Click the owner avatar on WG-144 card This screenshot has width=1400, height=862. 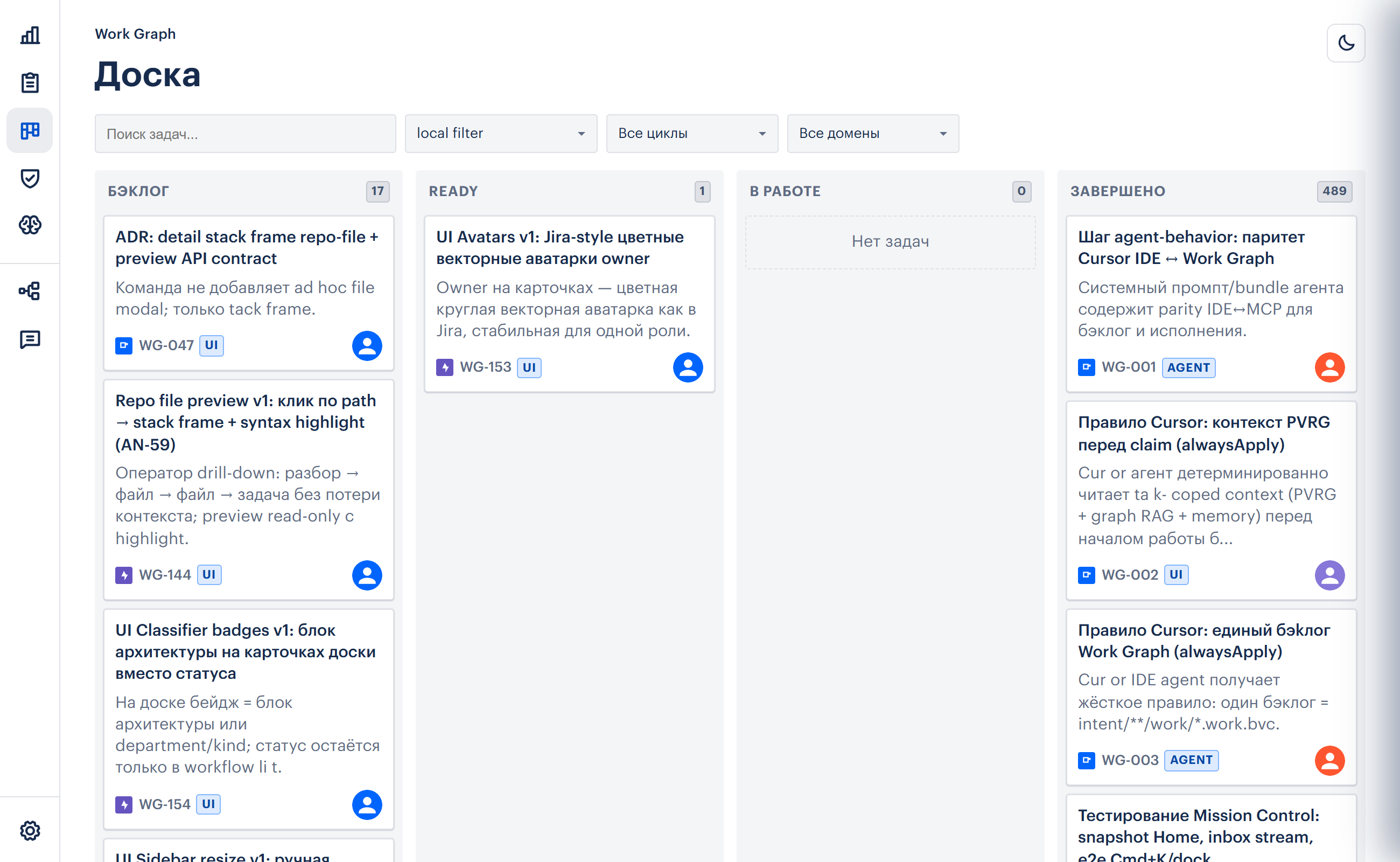point(367,575)
